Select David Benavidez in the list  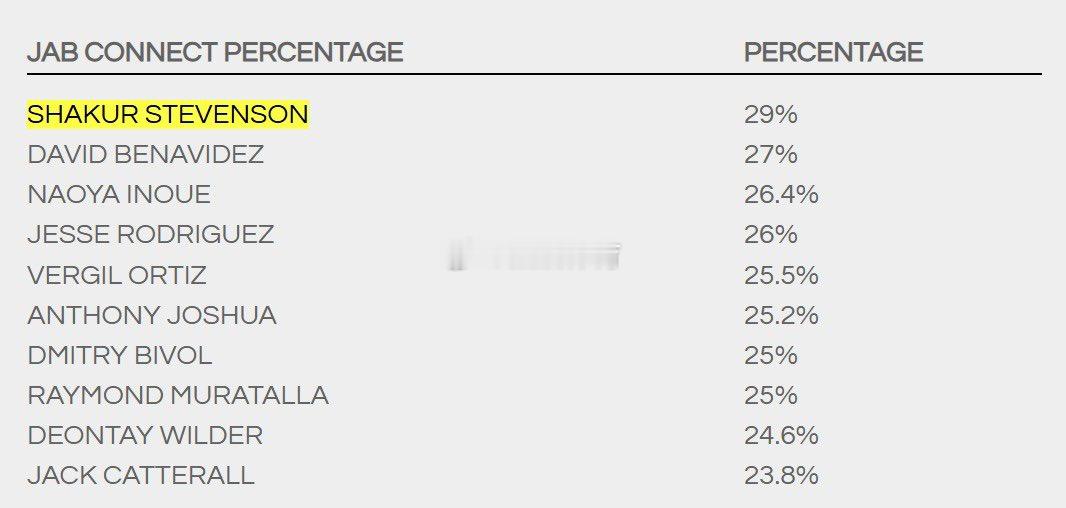(x=145, y=154)
